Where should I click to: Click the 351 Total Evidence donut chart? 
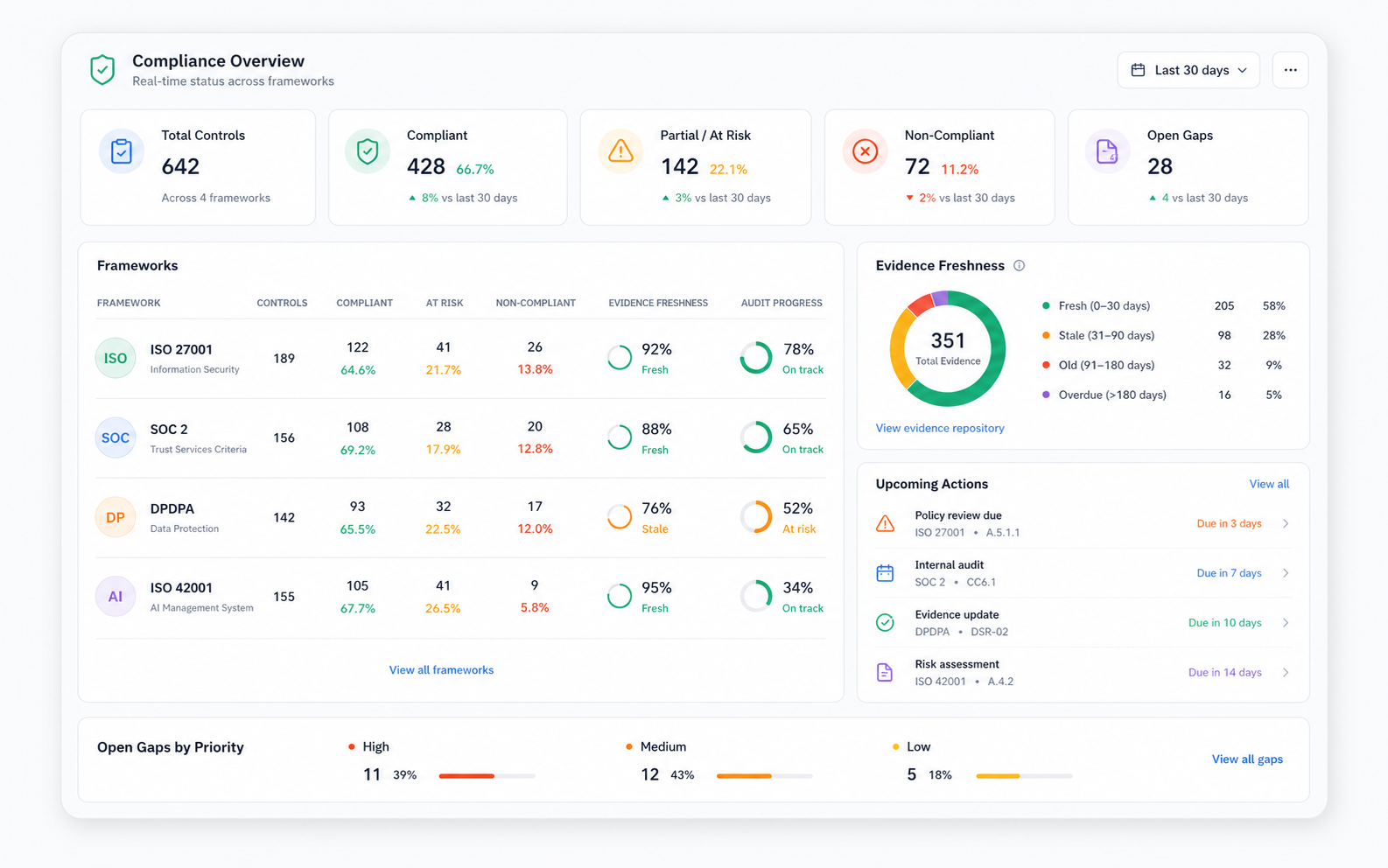tap(948, 348)
